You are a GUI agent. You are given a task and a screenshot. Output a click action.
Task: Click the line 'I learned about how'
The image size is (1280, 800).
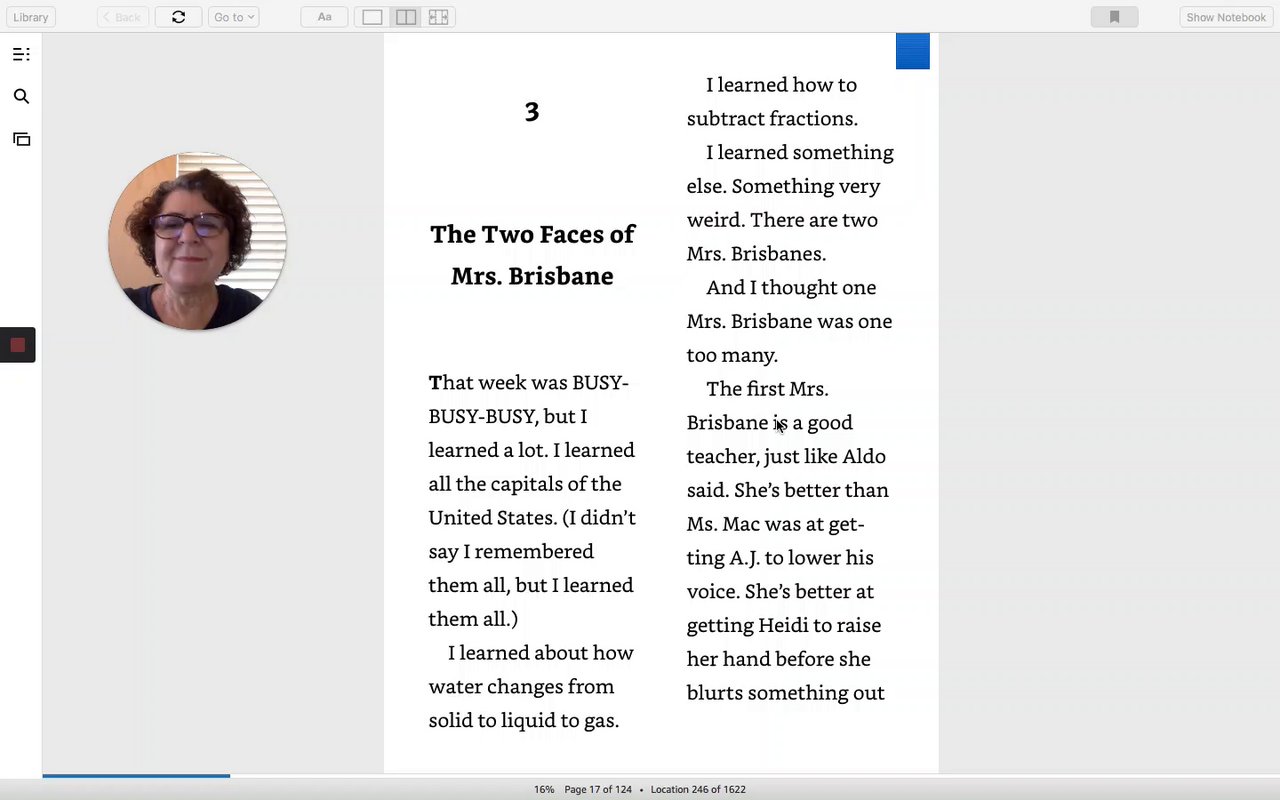(541, 653)
